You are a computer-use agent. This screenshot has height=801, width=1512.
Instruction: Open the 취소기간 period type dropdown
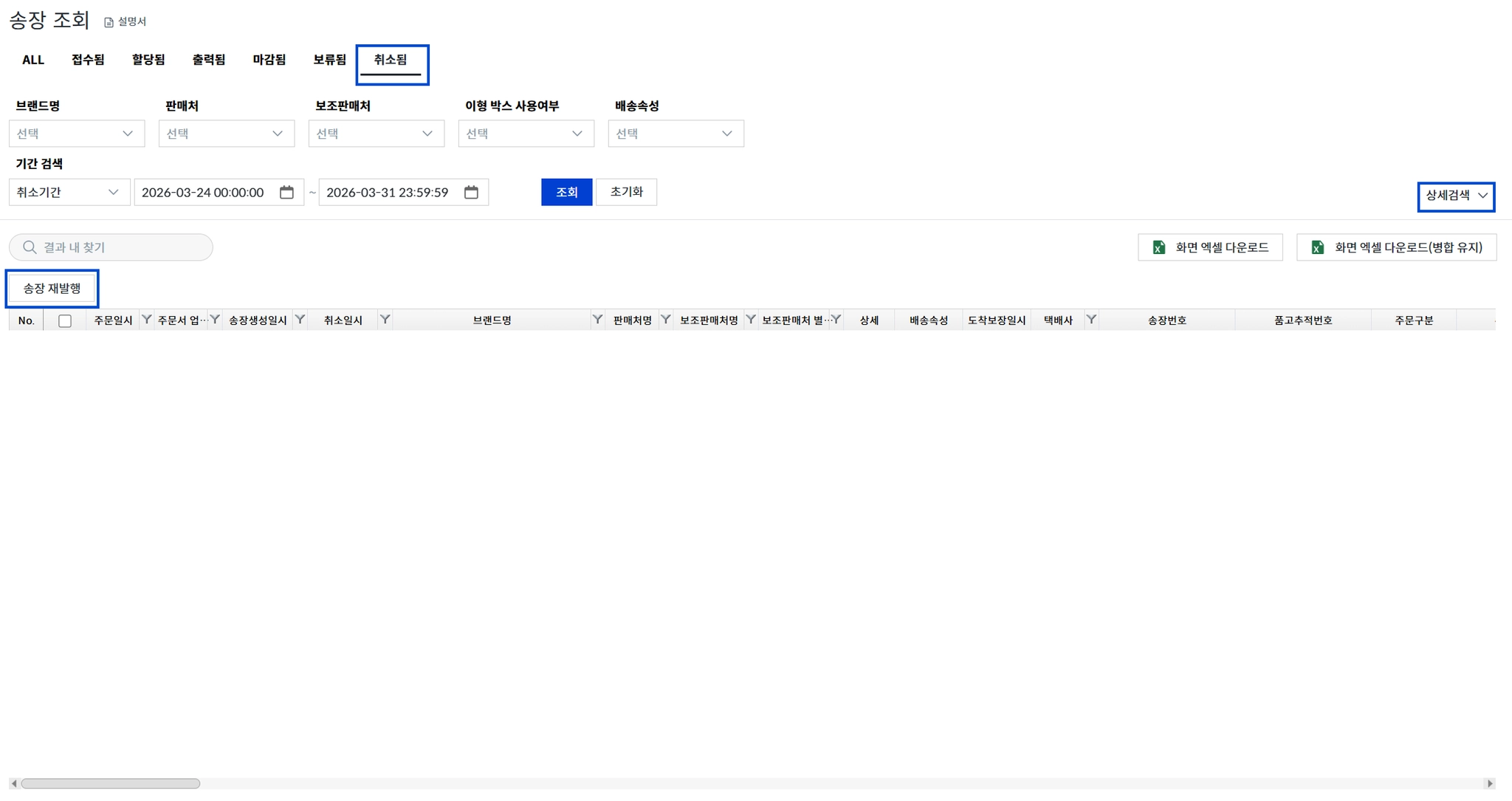(x=69, y=192)
